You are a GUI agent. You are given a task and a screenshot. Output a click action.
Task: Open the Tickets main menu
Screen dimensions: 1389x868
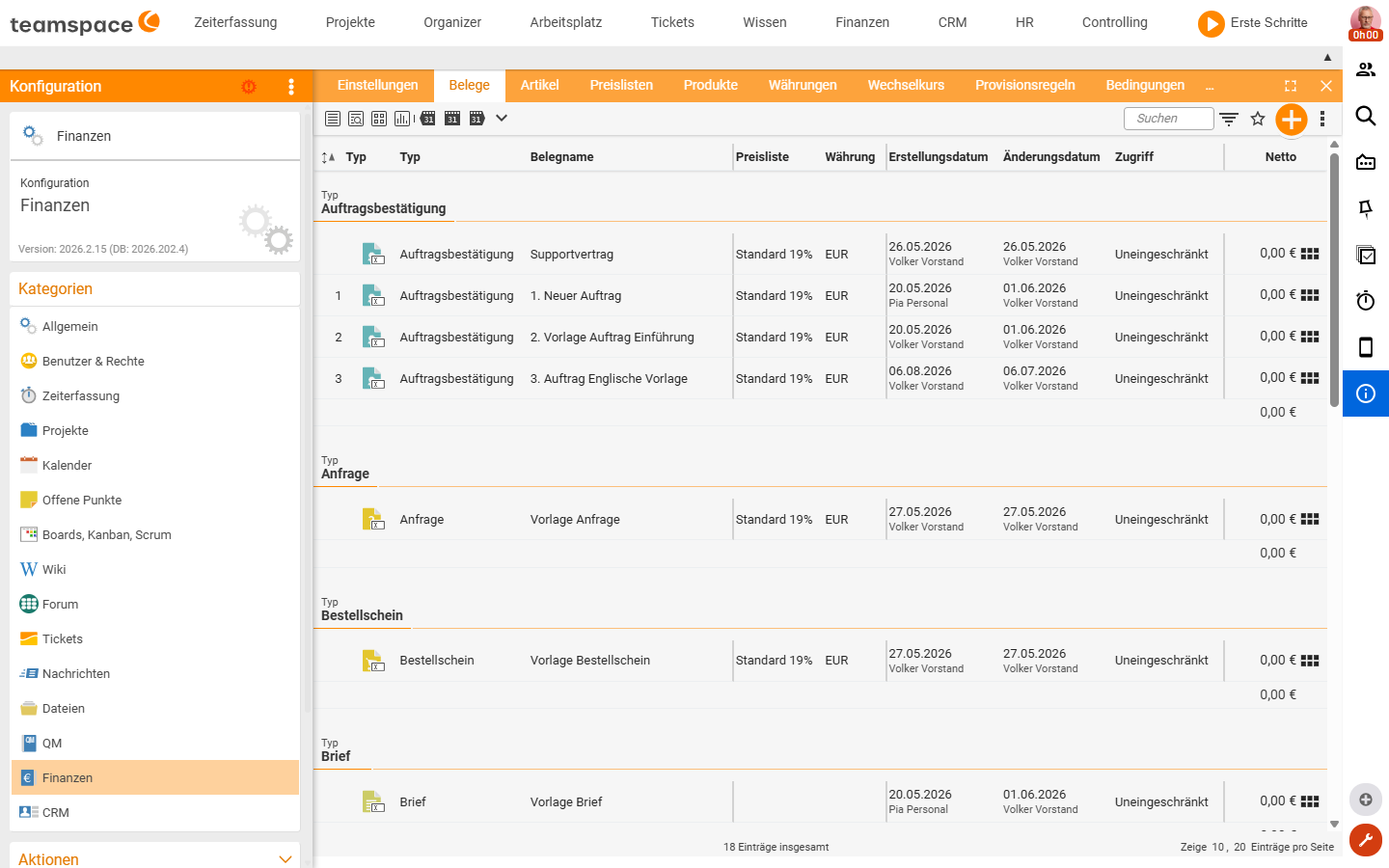tap(672, 22)
